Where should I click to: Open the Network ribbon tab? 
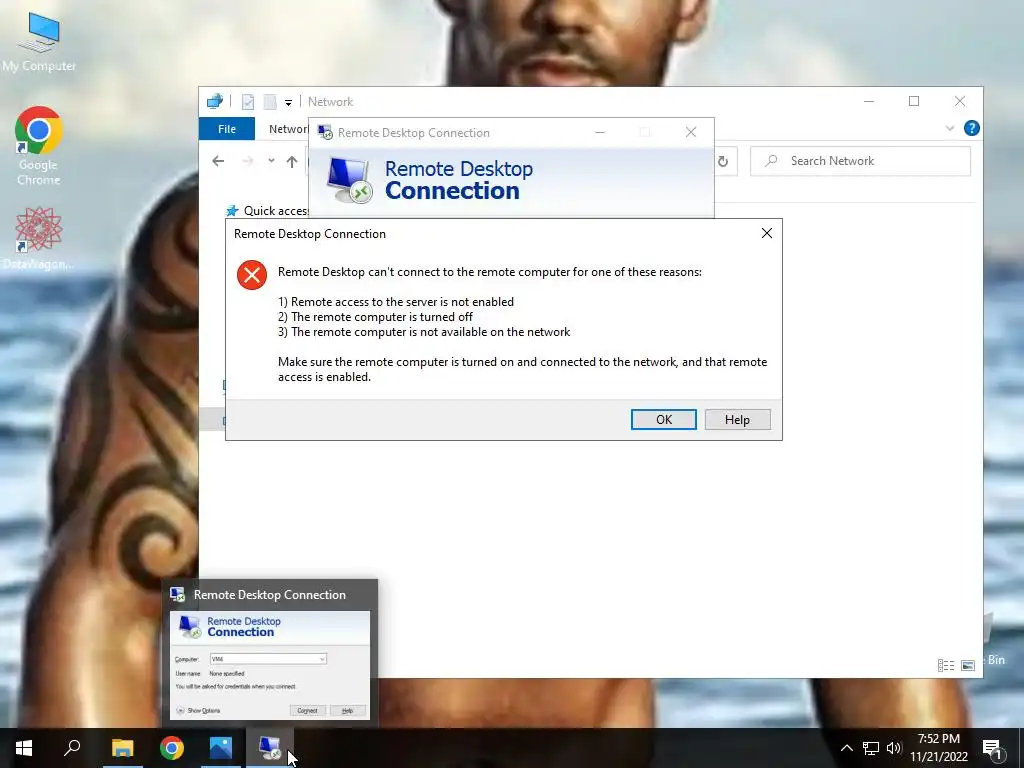click(288, 129)
